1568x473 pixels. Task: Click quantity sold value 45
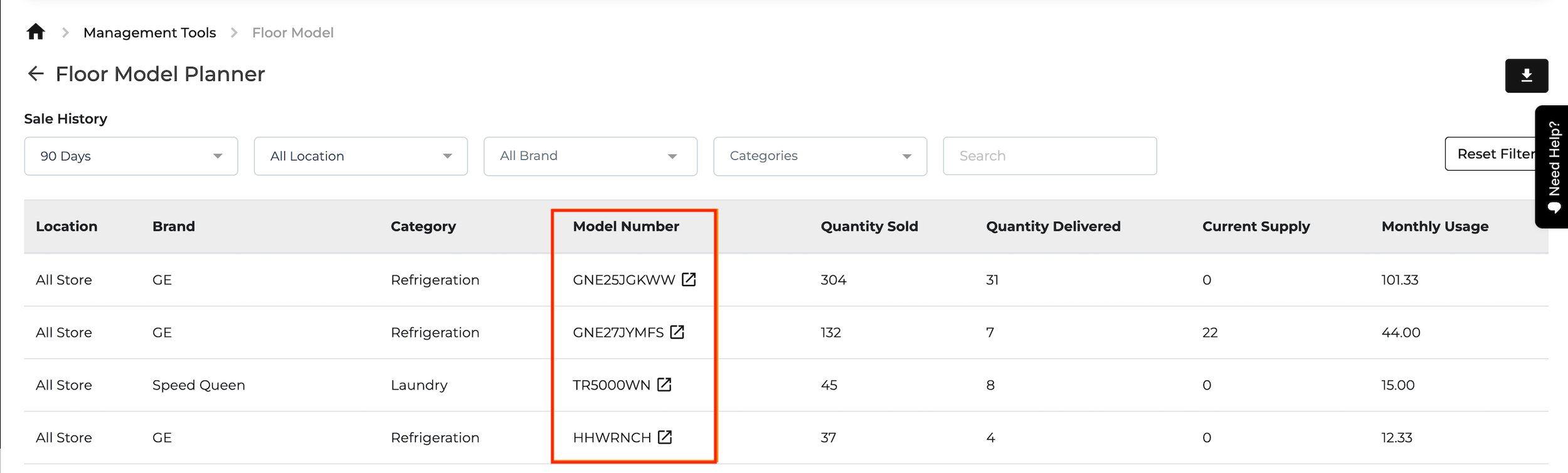829,385
